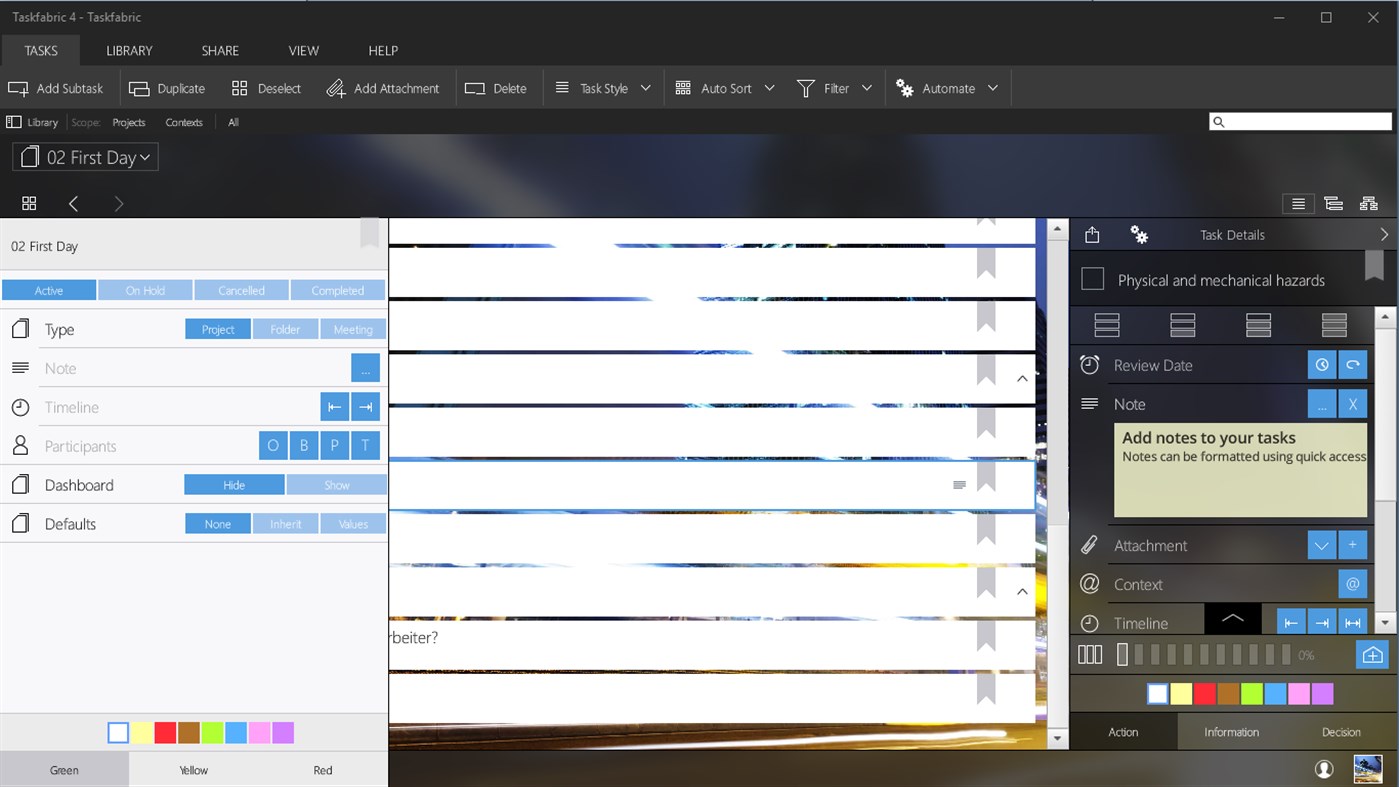Screen dimensions: 1399x787
Task: Set the project status to Completed
Action: [x=337, y=289]
